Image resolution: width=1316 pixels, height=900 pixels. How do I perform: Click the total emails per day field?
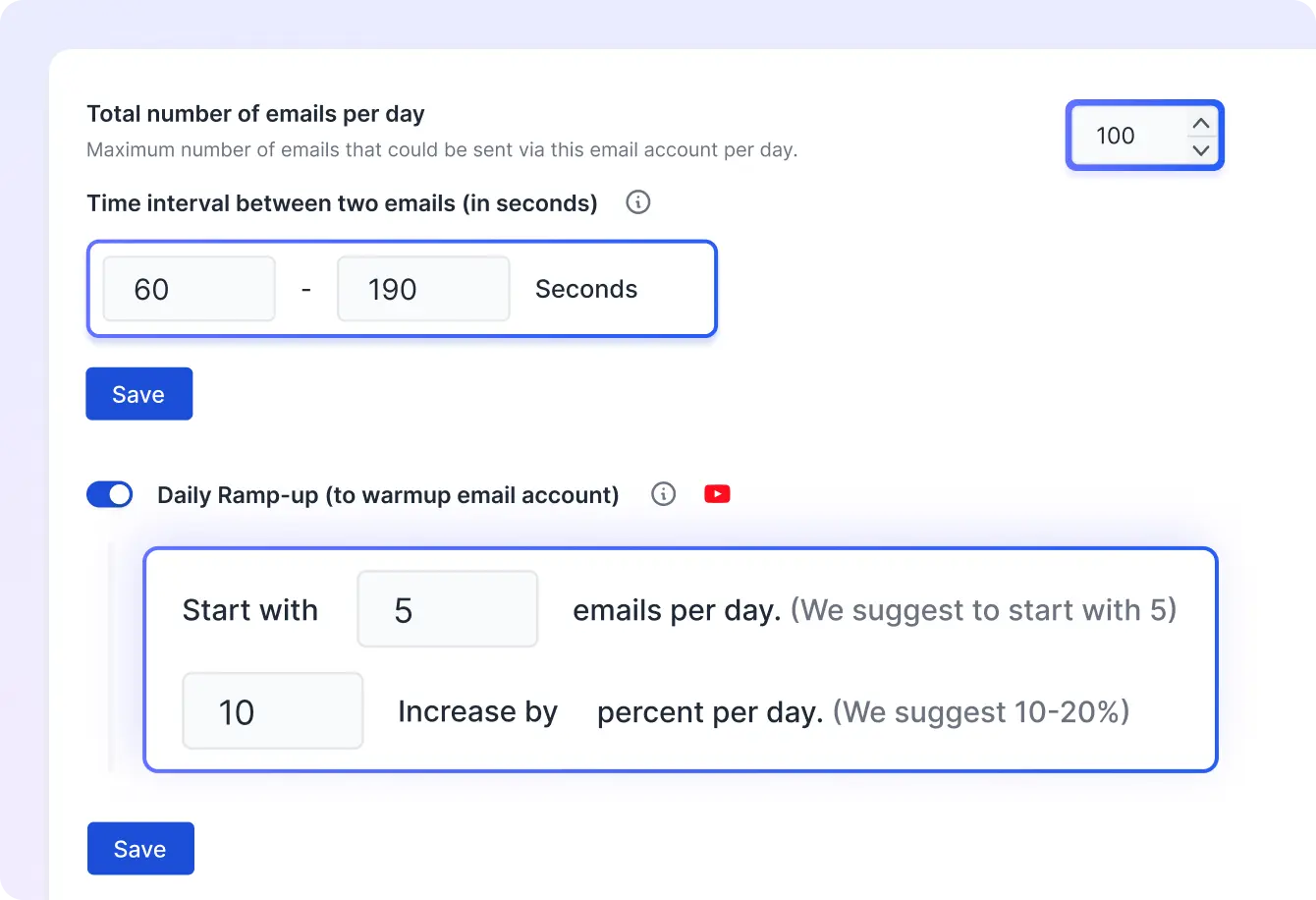click(x=1125, y=136)
